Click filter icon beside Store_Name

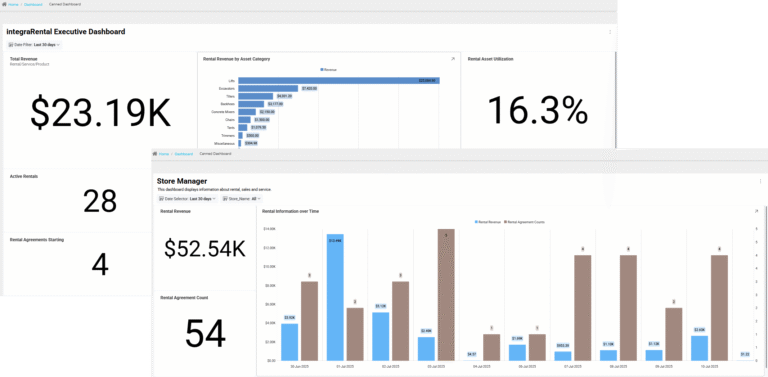(x=225, y=199)
